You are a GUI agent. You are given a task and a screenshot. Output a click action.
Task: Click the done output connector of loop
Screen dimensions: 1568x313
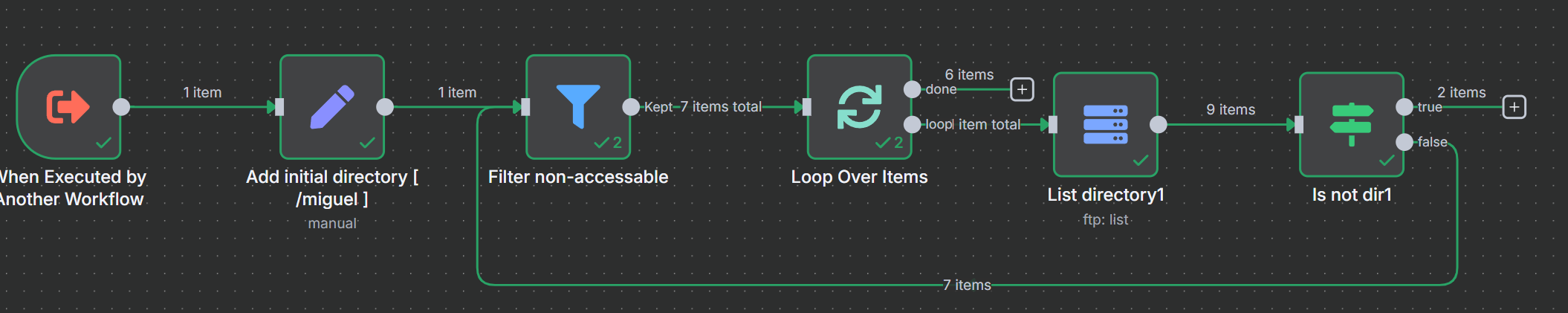click(912, 89)
